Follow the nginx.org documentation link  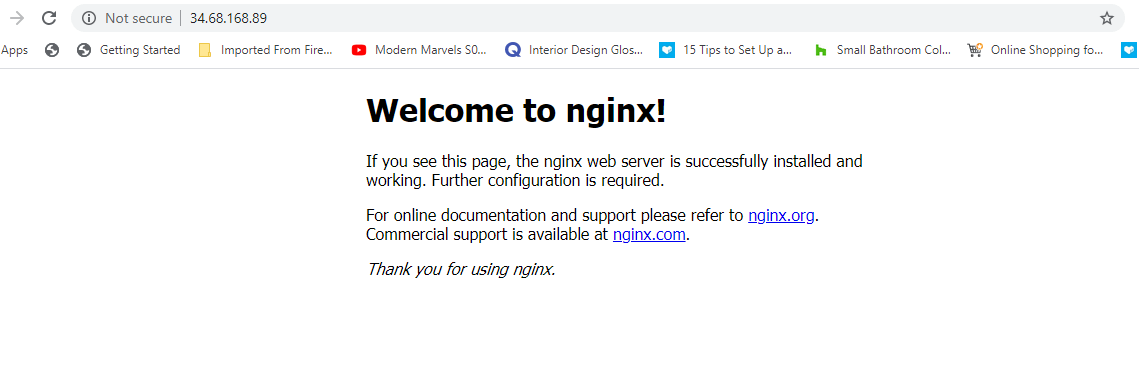coord(781,216)
